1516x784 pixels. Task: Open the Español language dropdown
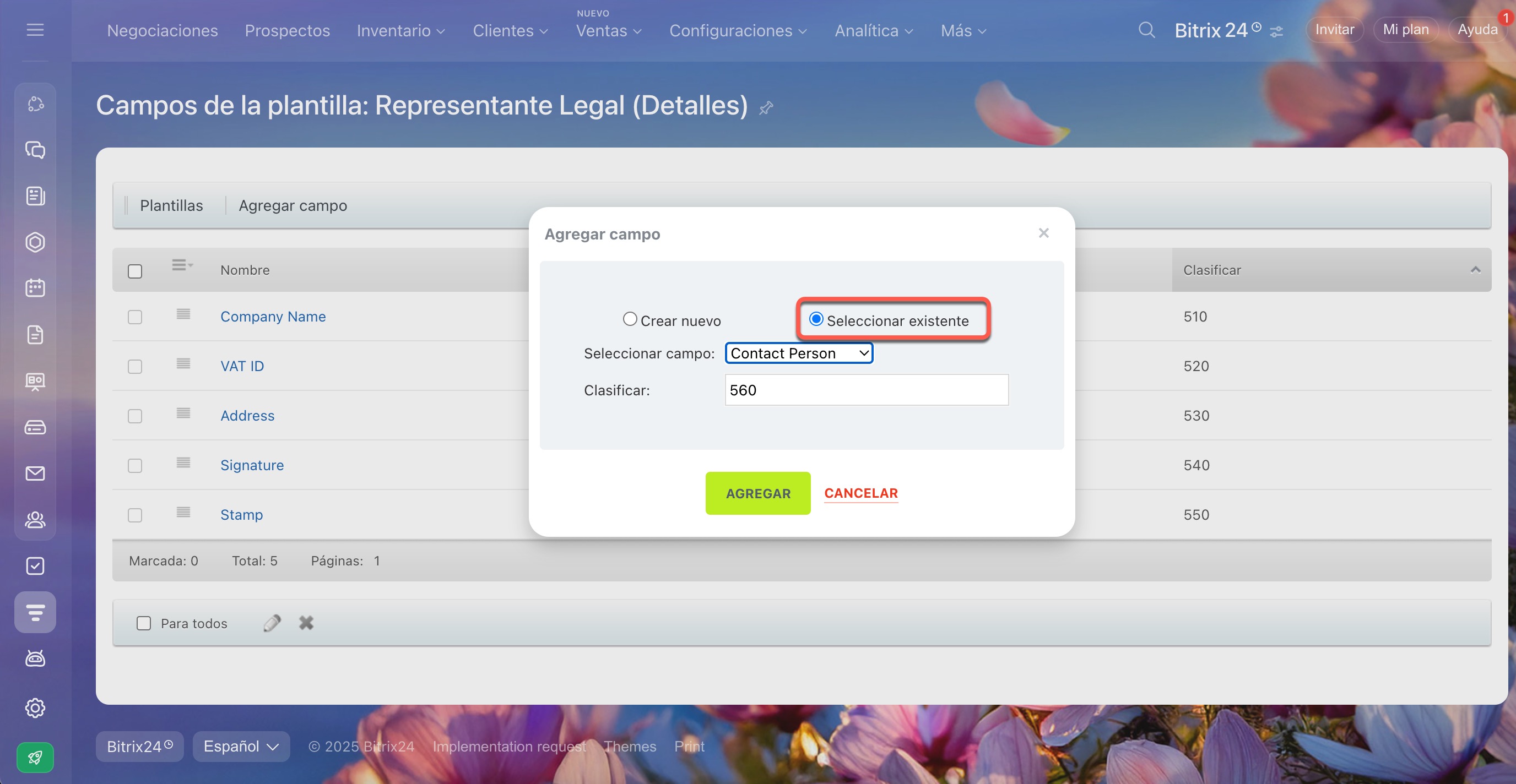click(241, 747)
